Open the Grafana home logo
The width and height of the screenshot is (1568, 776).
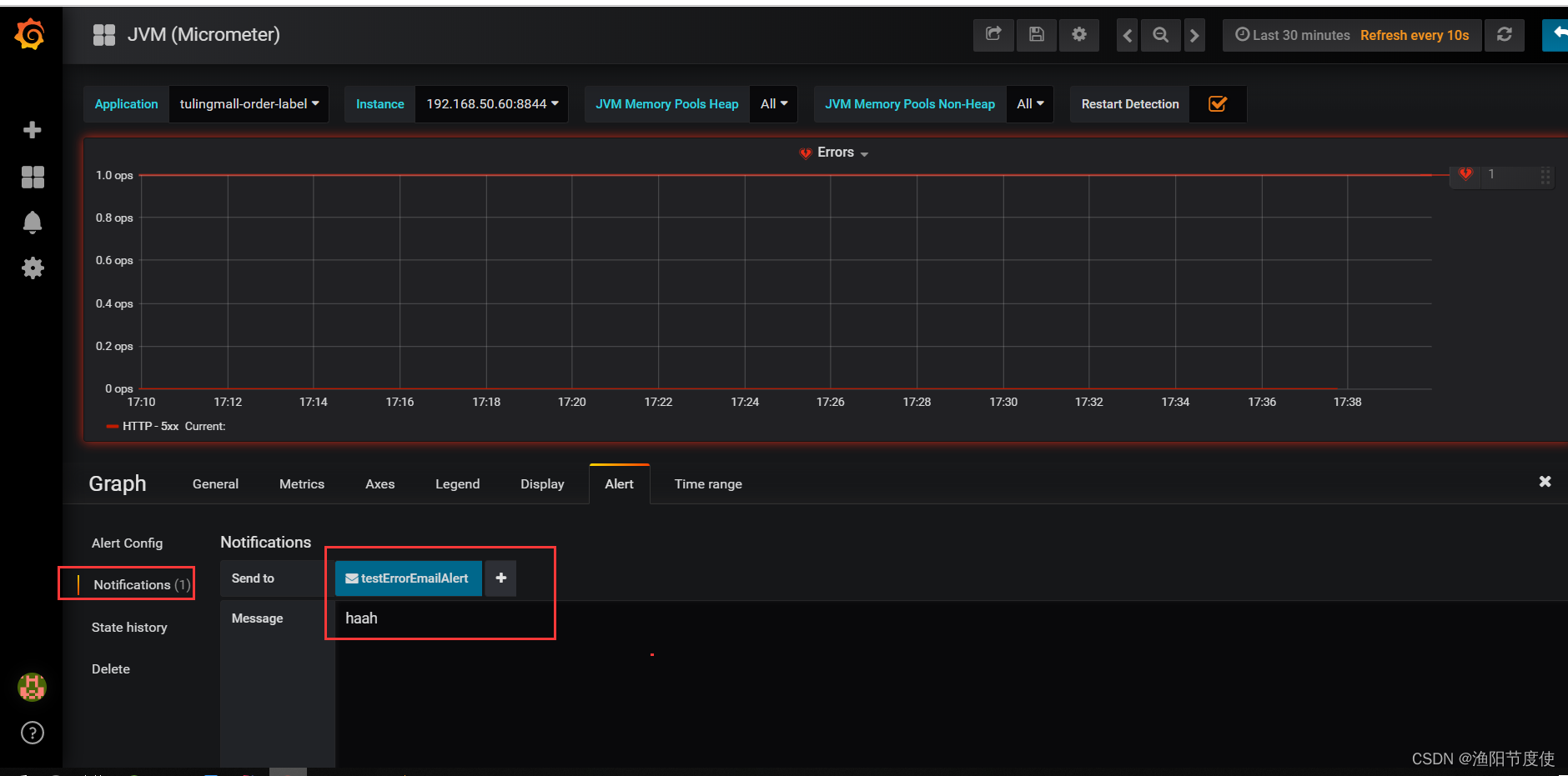[31, 34]
